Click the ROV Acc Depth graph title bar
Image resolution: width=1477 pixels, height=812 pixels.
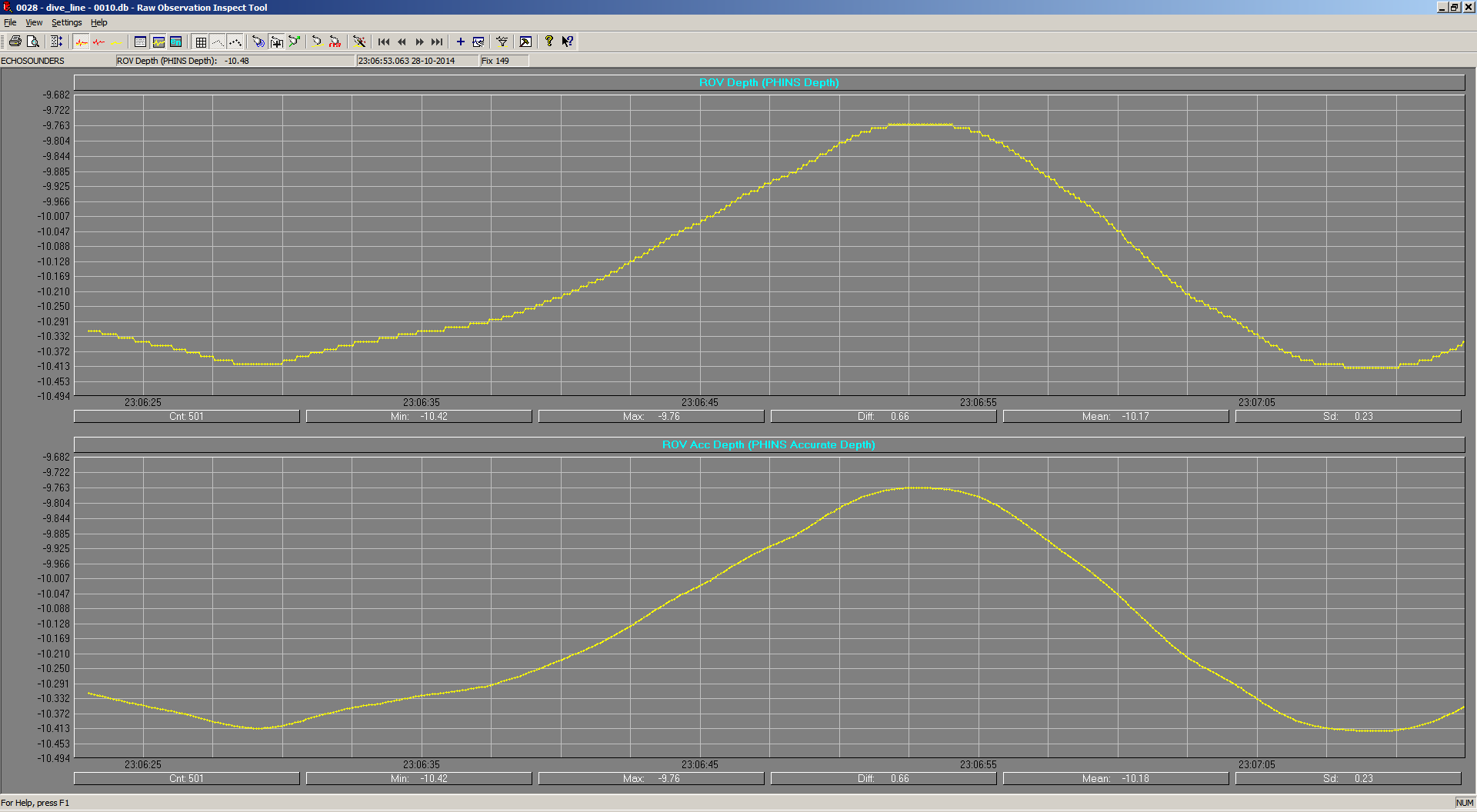pos(769,444)
